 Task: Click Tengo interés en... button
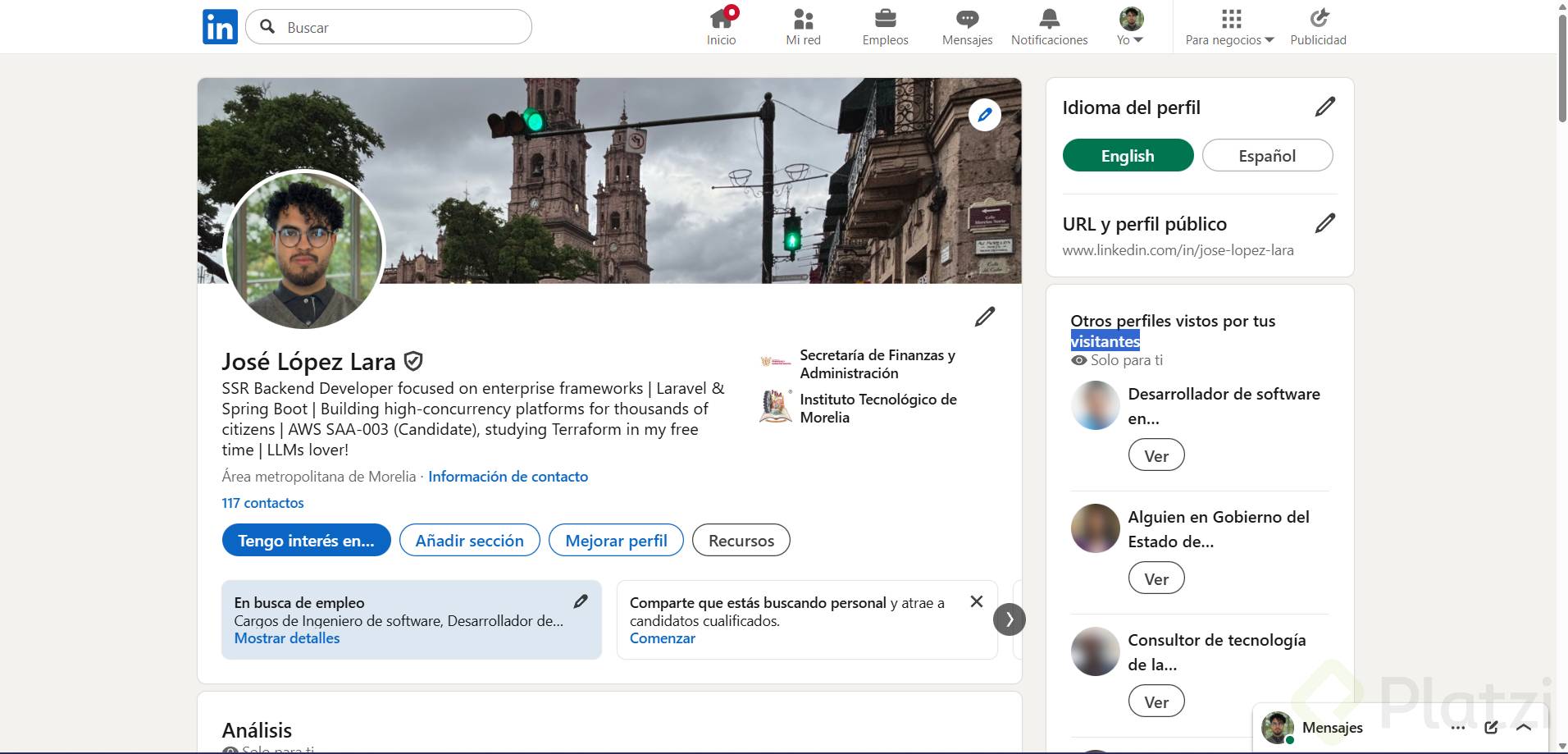tap(306, 540)
